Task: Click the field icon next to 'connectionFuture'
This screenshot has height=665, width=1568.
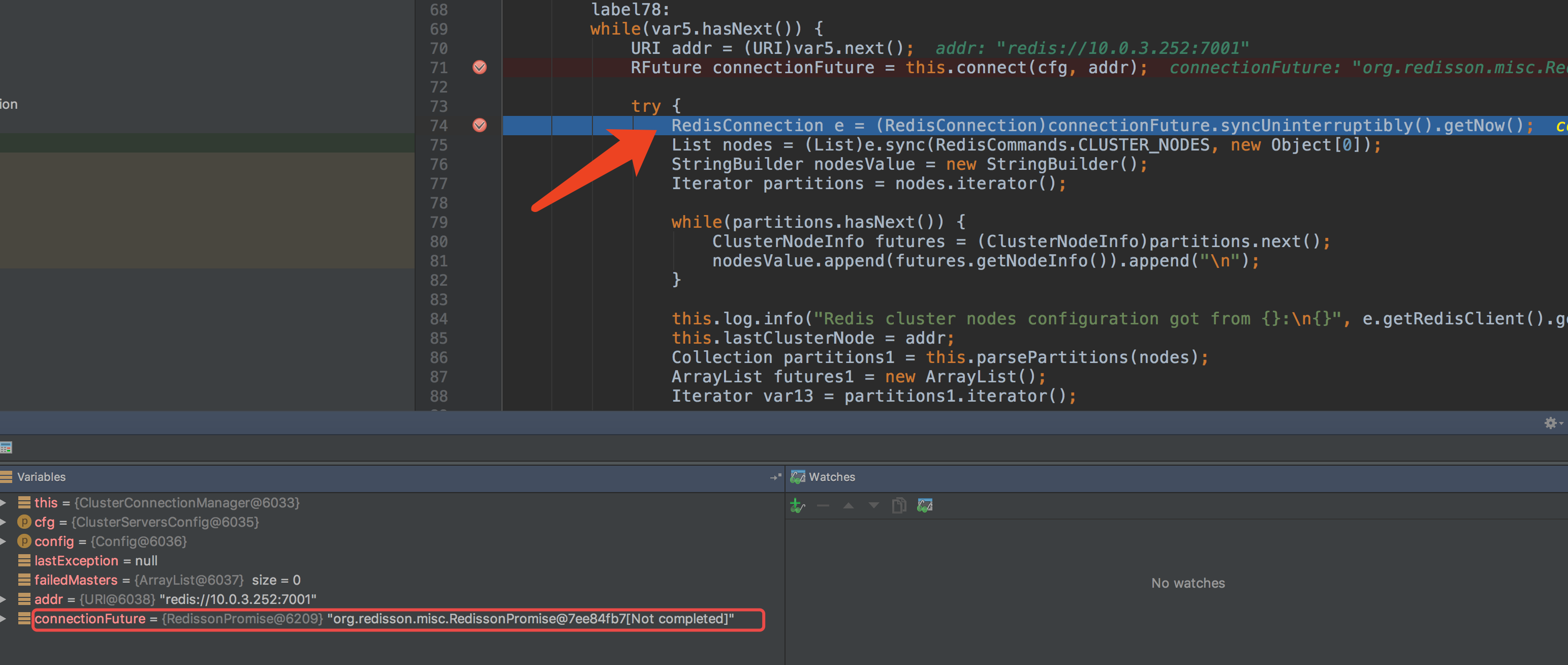Action: pos(24,619)
